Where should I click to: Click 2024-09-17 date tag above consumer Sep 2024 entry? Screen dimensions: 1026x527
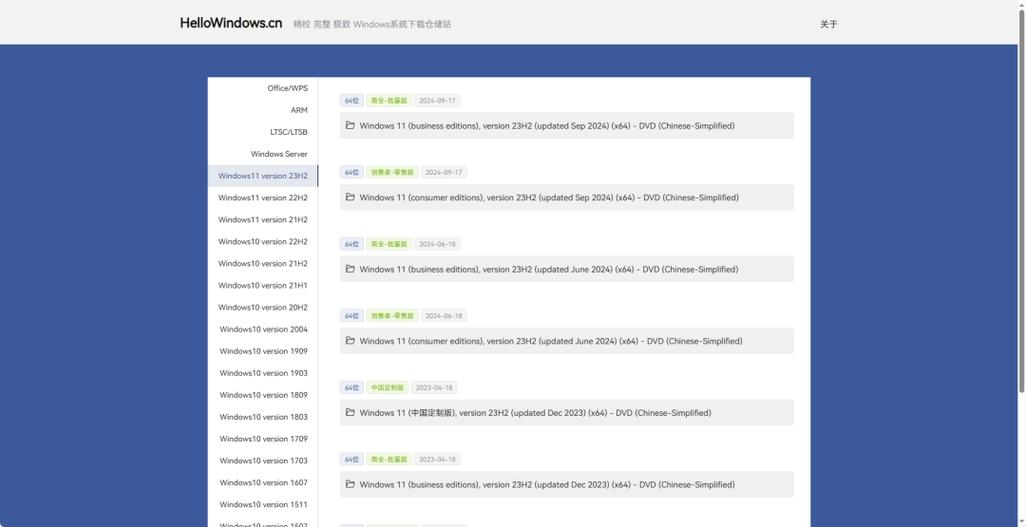click(444, 173)
